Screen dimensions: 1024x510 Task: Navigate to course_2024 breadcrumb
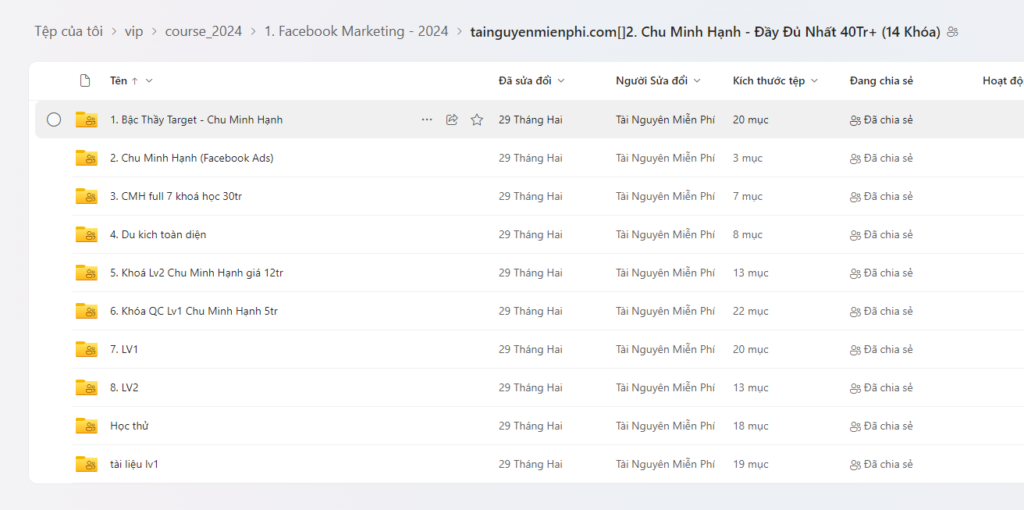coord(206,31)
